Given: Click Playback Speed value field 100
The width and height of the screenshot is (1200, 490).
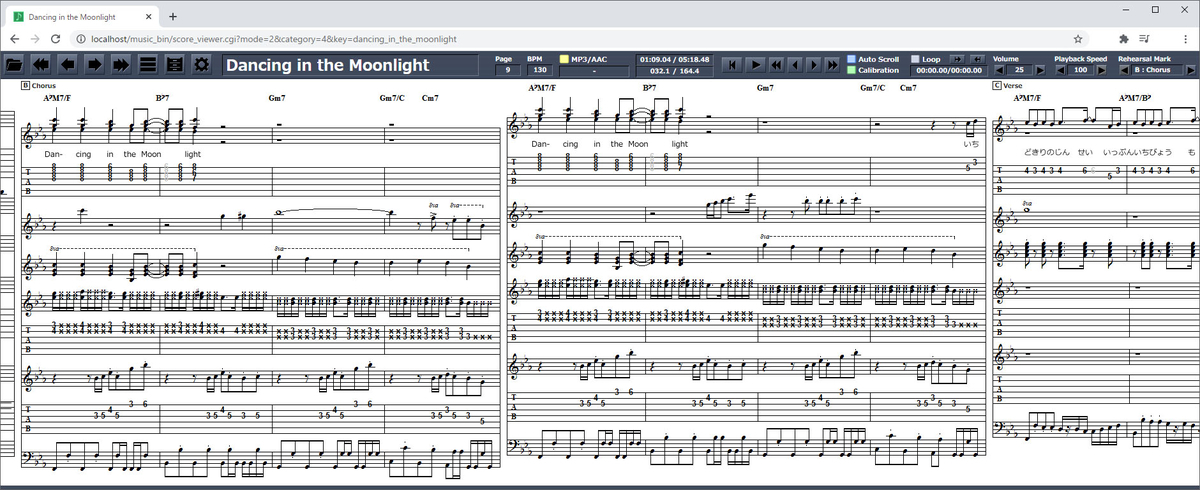Looking at the screenshot, I should click(x=1080, y=71).
